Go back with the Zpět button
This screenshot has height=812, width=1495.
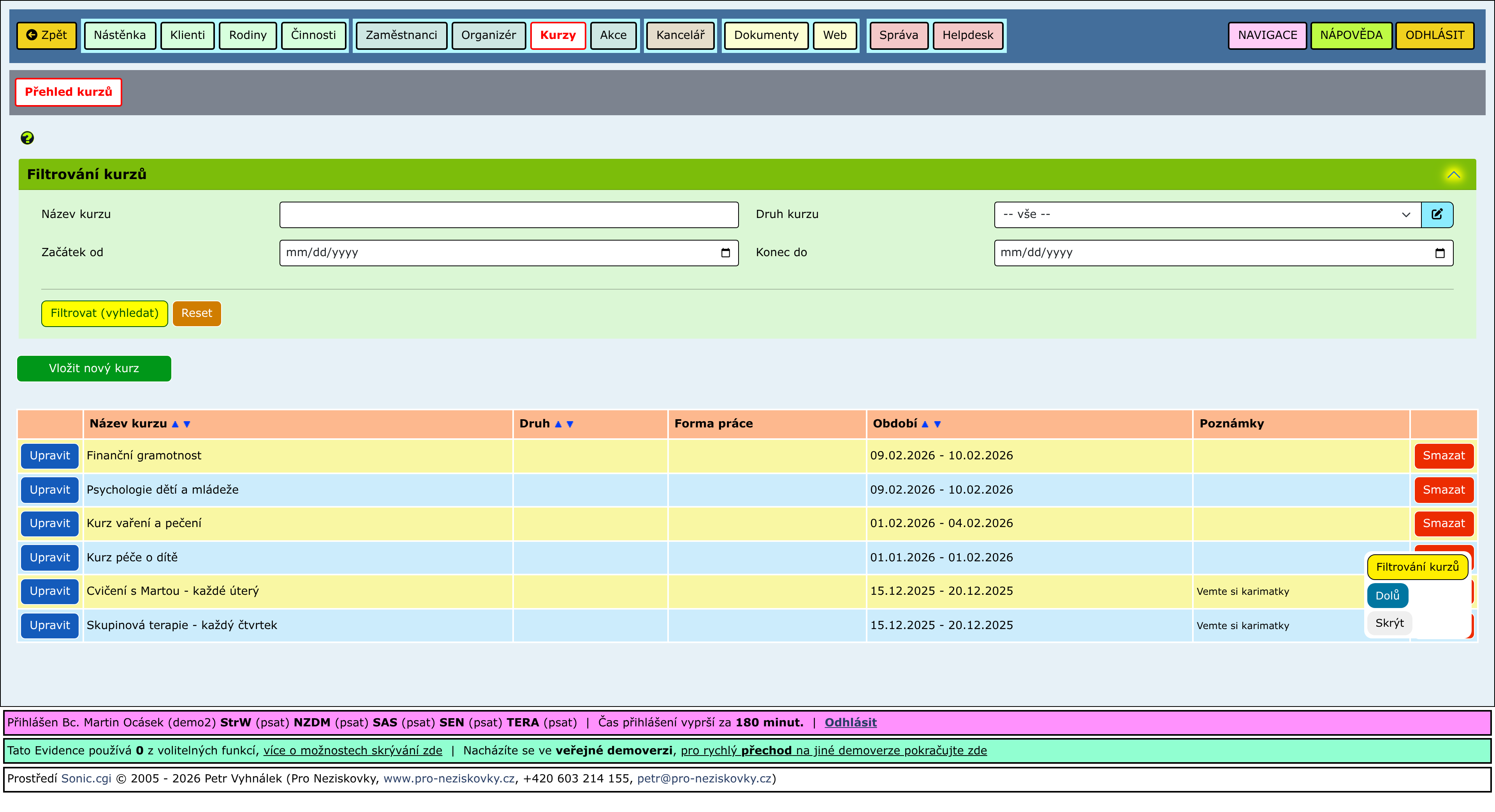tap(46, 35)
